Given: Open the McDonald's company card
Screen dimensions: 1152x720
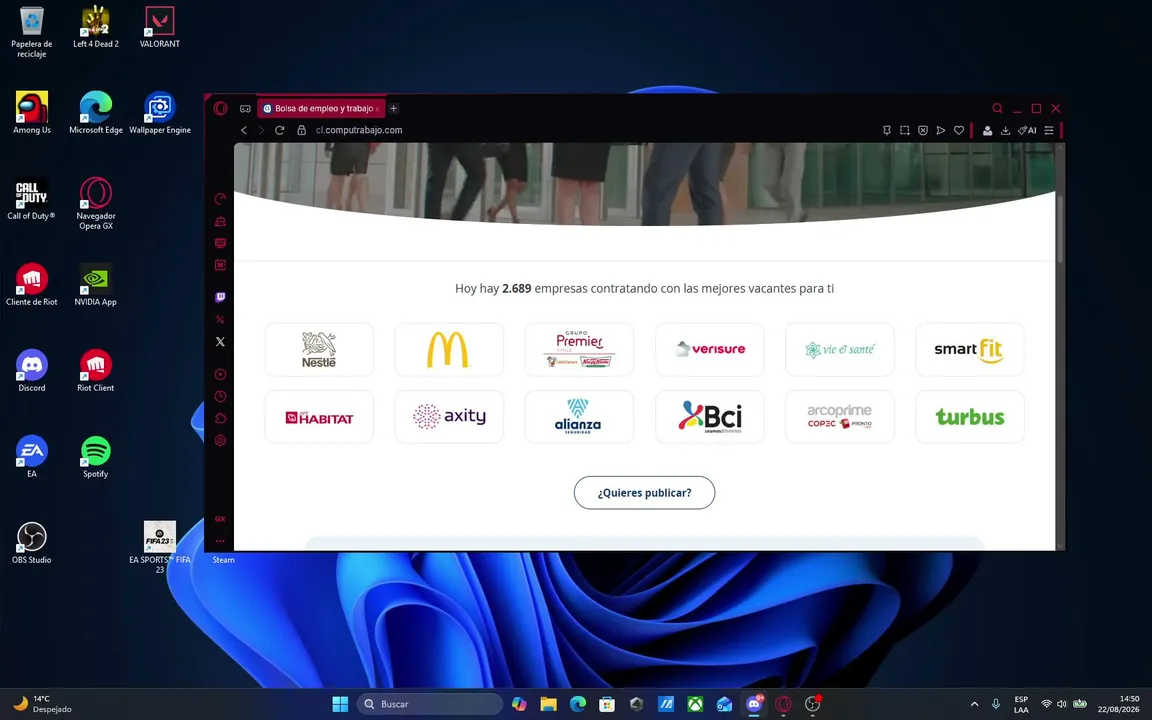Looking at the screenshot, I should [449, 350].
